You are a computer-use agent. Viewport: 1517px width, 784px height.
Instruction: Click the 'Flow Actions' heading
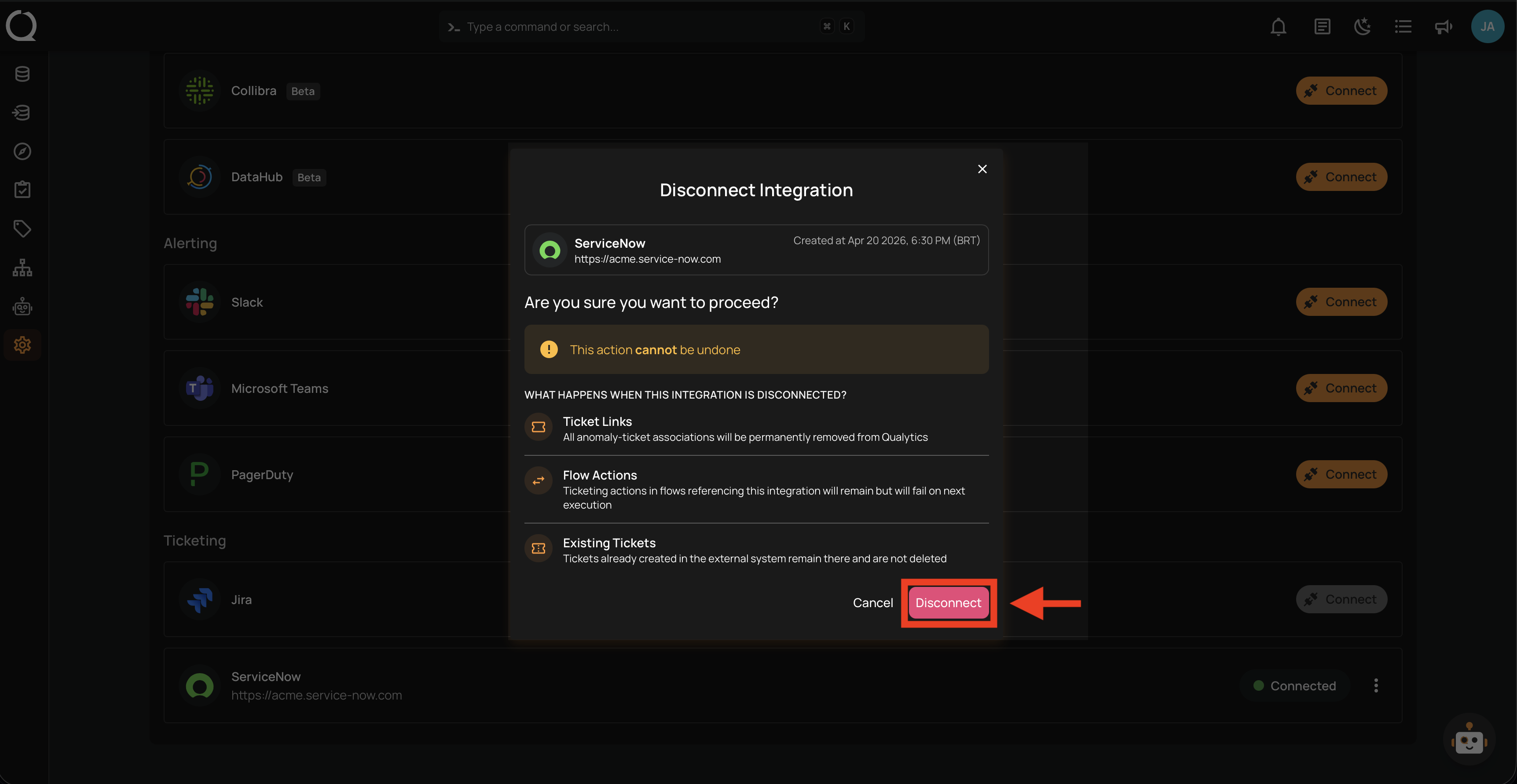(600, 475)
